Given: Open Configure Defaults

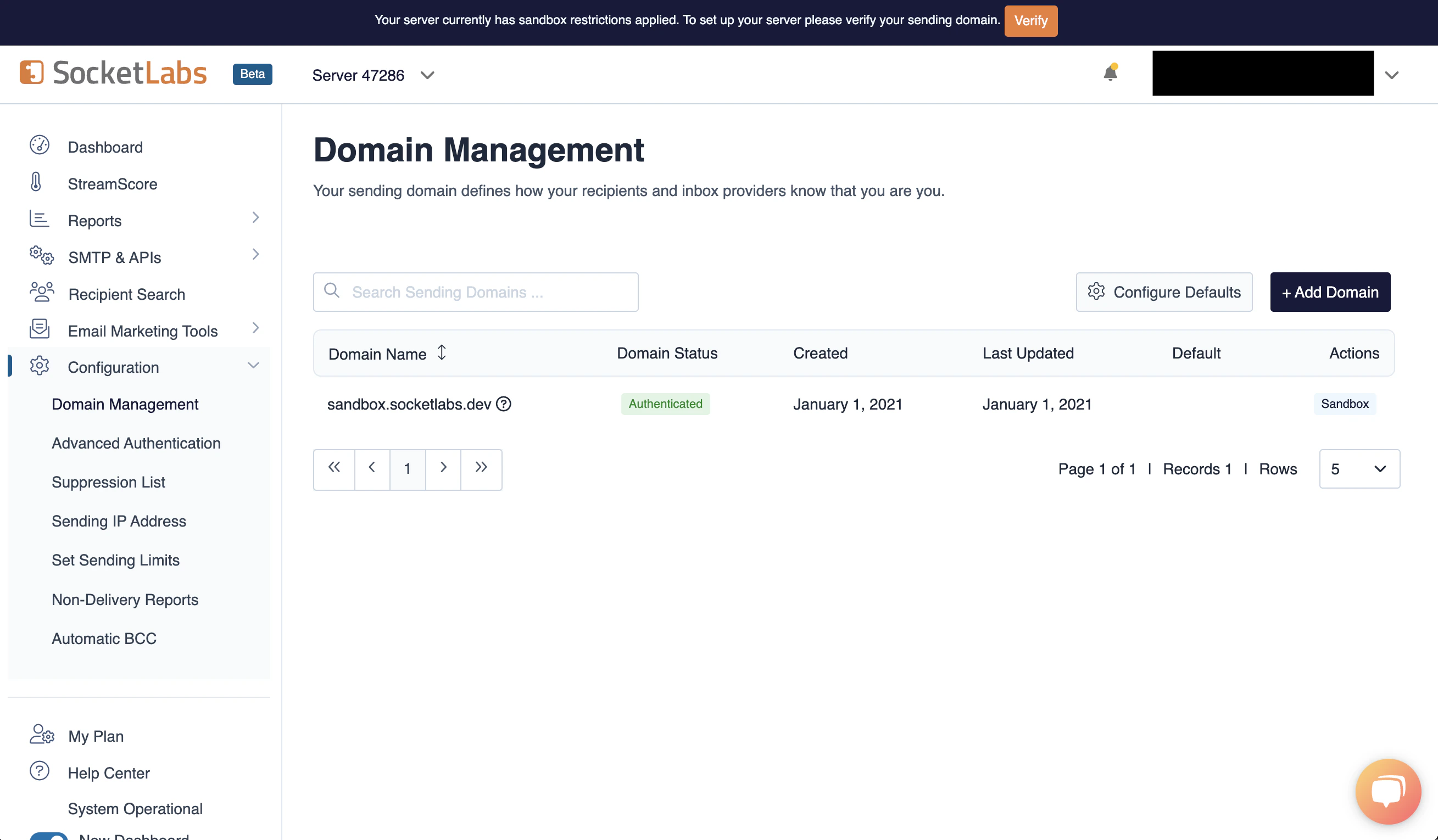Looking at the screenshot, I should click(x=1163, y=292).
